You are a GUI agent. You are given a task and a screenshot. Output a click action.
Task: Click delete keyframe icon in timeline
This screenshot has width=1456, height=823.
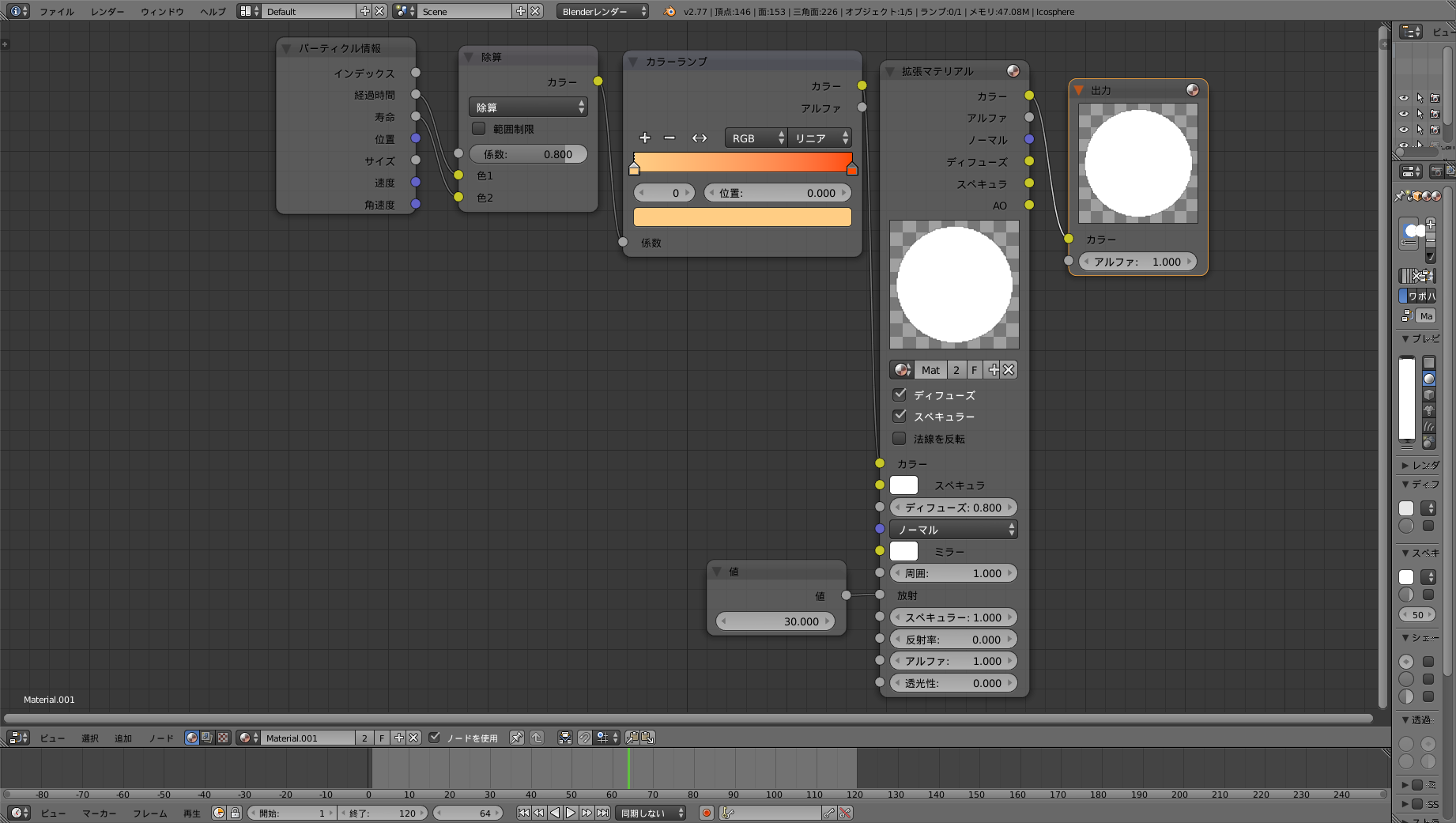tap(845, 813)
